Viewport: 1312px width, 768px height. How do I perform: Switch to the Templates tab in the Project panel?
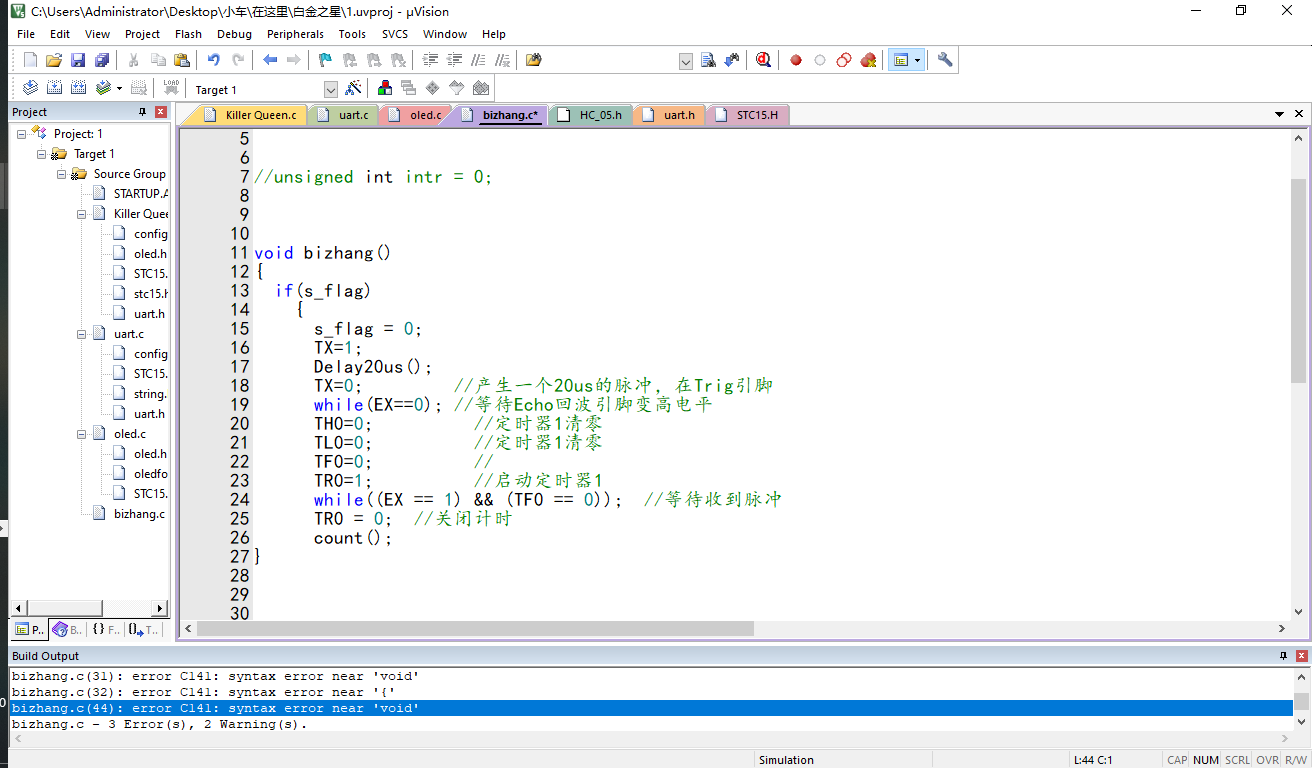pos(144,630)
